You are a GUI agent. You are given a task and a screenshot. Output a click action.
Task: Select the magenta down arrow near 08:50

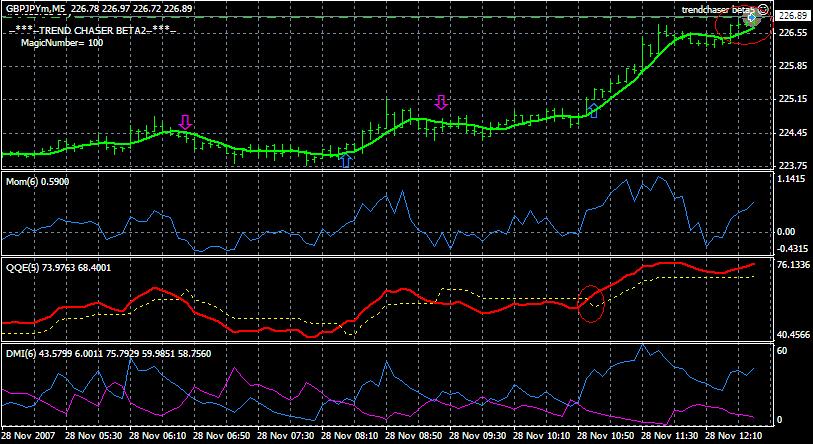tap(441, 102)
